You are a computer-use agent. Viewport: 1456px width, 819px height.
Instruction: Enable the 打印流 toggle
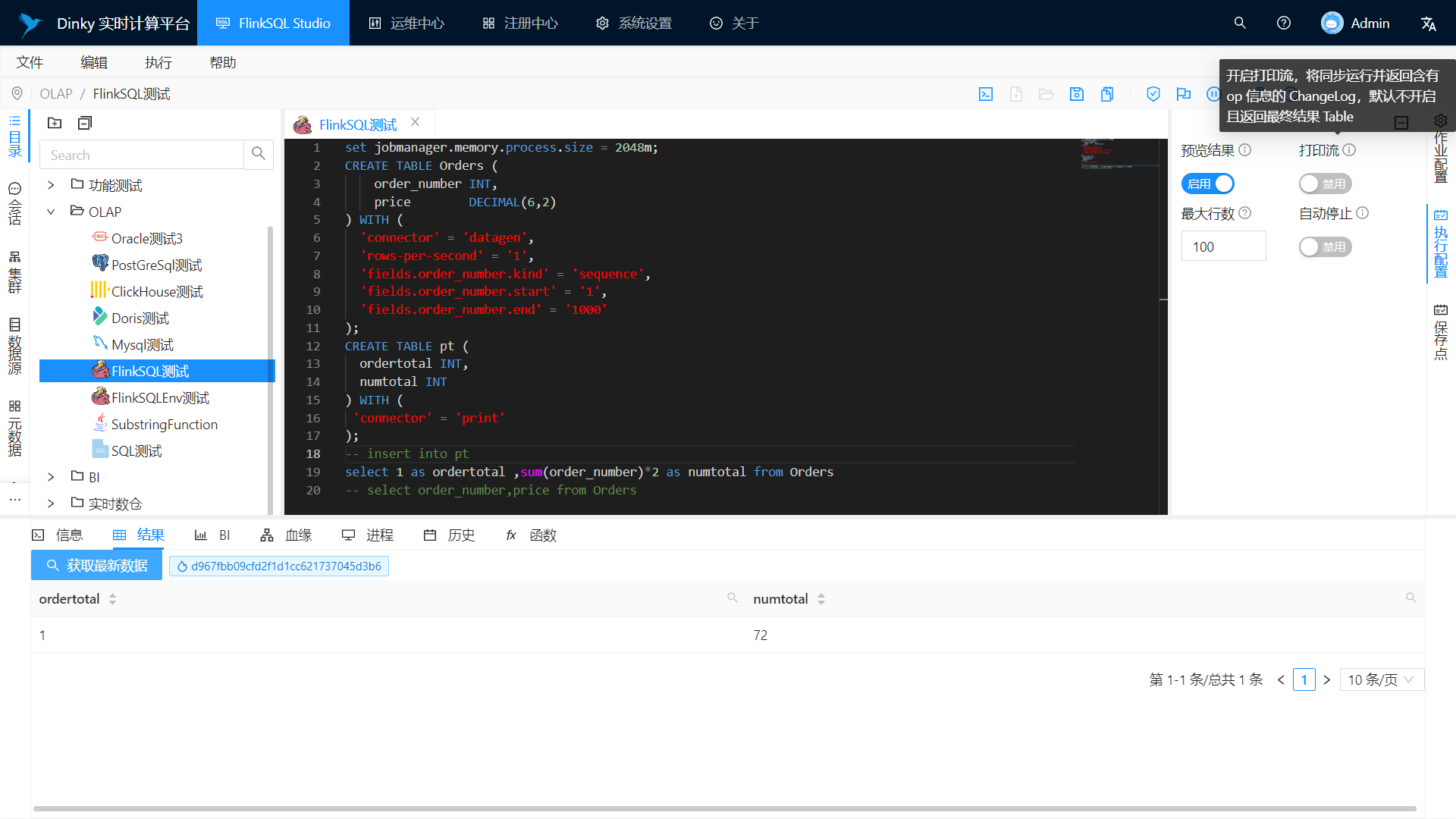coord(1325,184)
